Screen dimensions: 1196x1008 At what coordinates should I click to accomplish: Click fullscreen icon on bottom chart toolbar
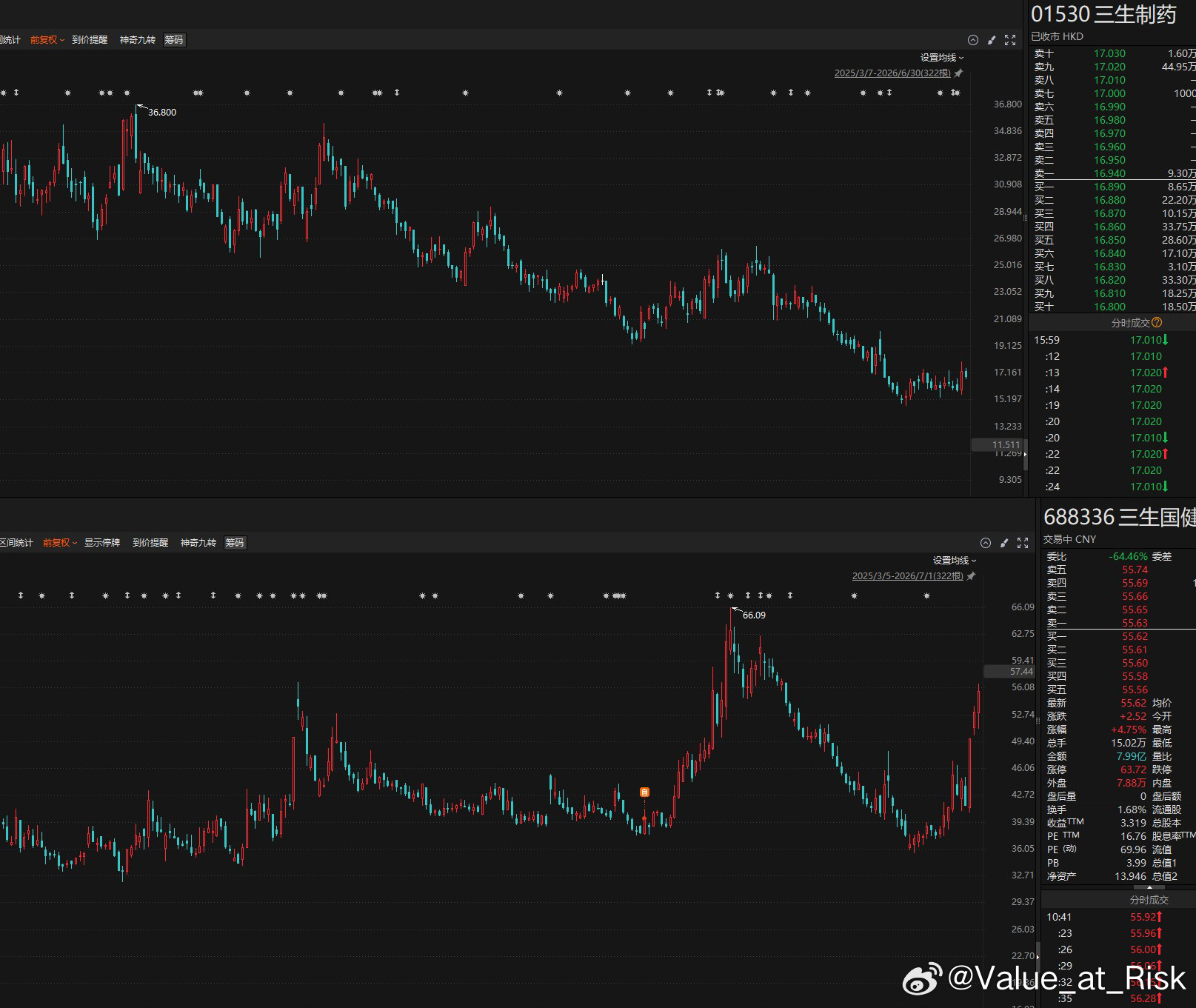point(1023,543)
